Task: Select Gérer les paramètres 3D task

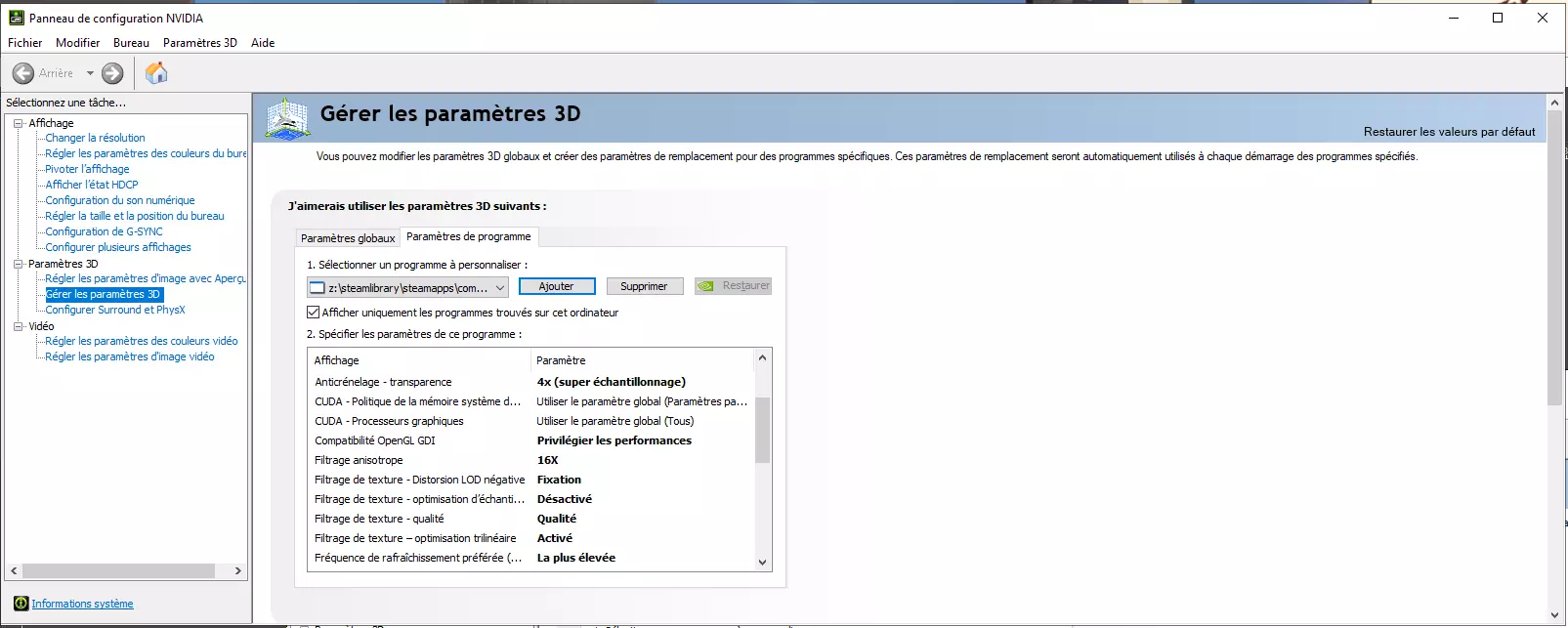Action: pyautogui.click(x=104, y=294)
